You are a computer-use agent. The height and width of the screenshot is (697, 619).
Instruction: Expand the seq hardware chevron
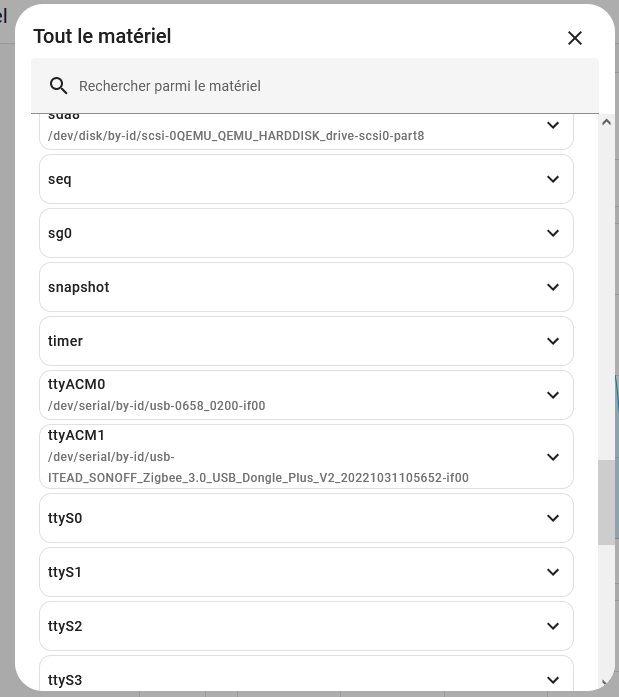(x=553, y=179)
